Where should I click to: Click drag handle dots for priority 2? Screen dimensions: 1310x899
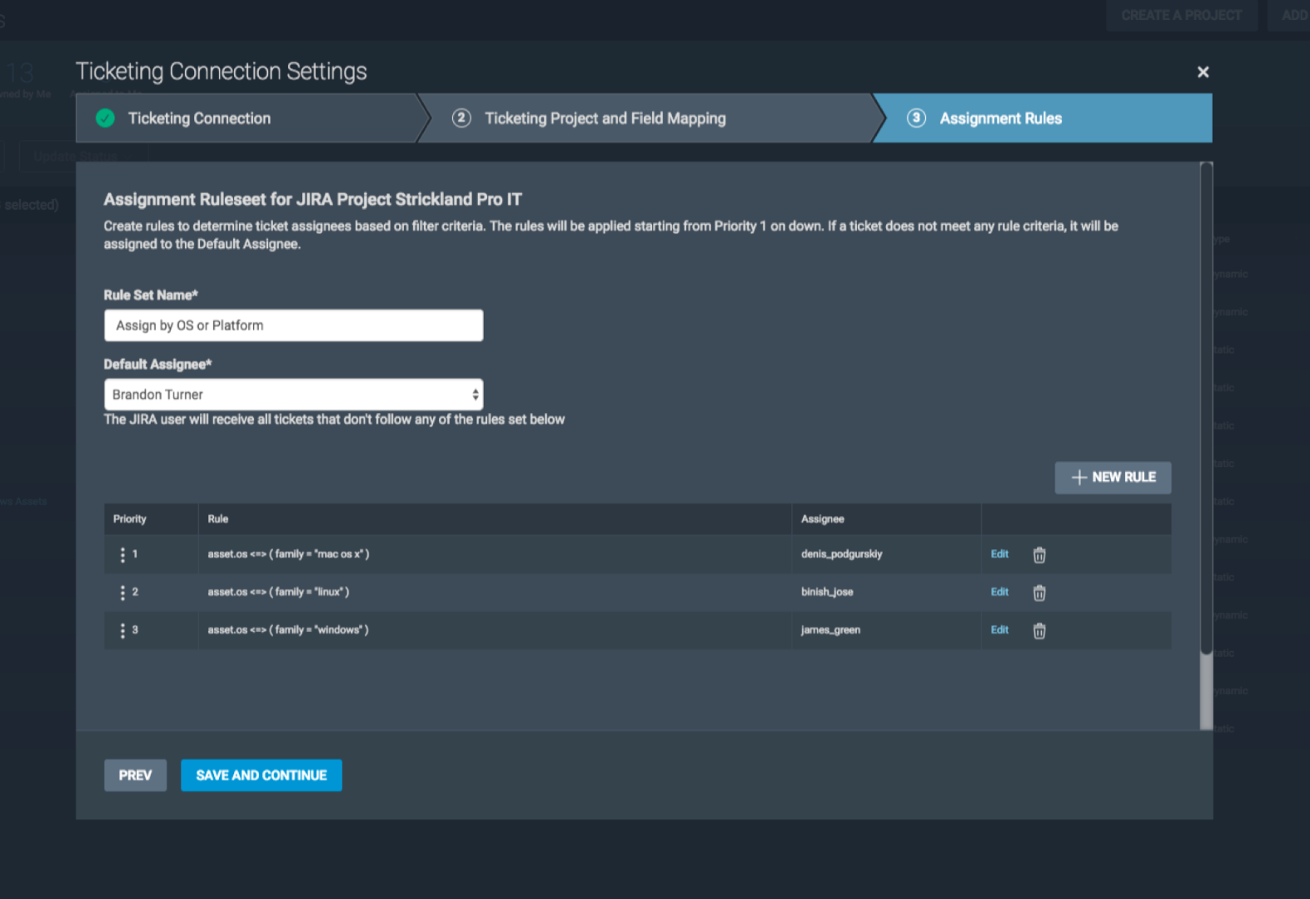[123, 593]
